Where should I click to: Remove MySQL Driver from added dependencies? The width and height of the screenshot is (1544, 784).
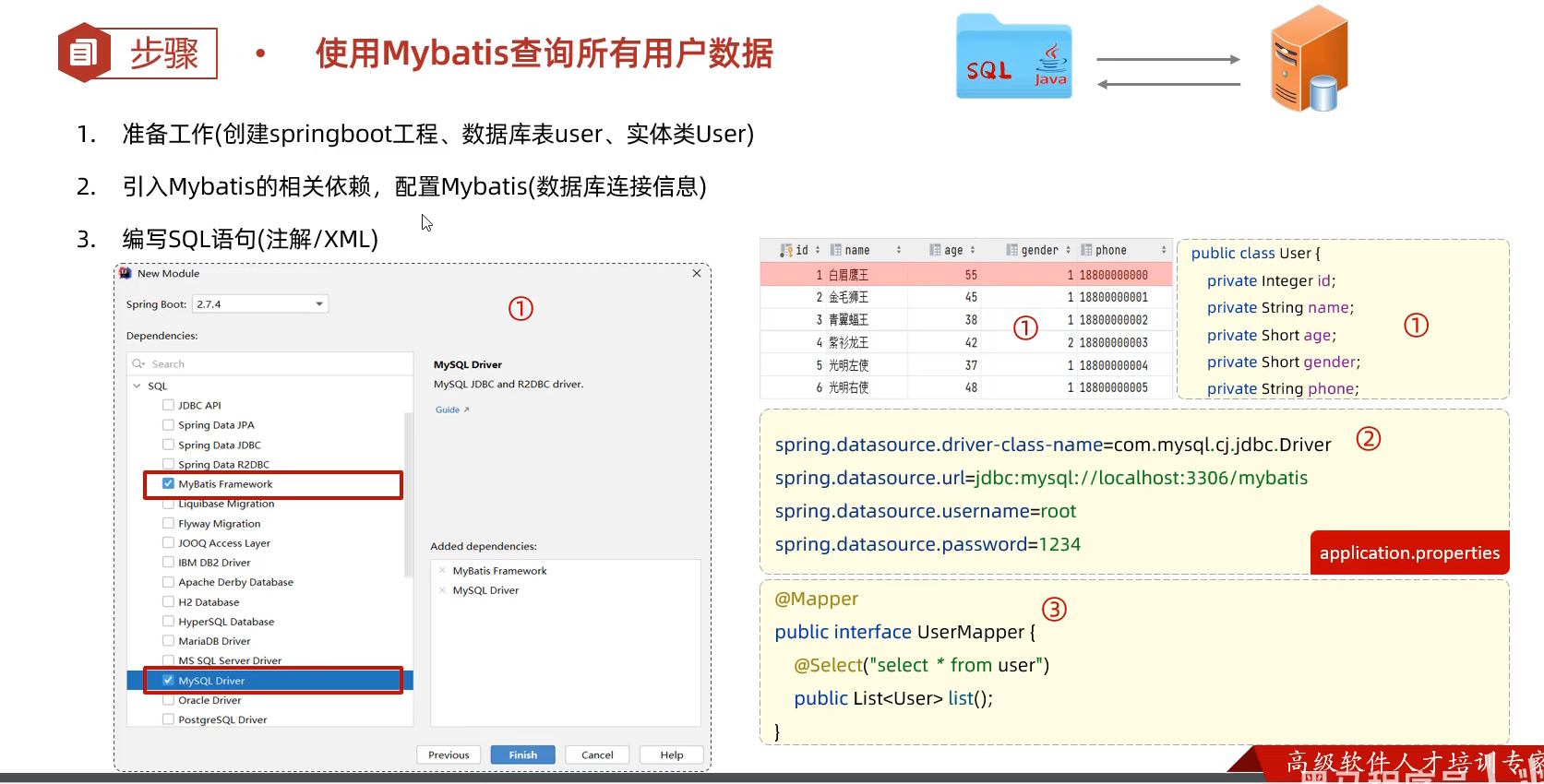click(443, 590)
